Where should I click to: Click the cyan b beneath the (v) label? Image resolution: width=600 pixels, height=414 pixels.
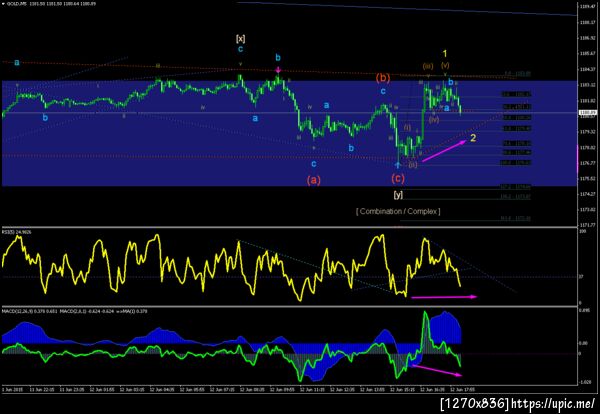pos(451,82)
